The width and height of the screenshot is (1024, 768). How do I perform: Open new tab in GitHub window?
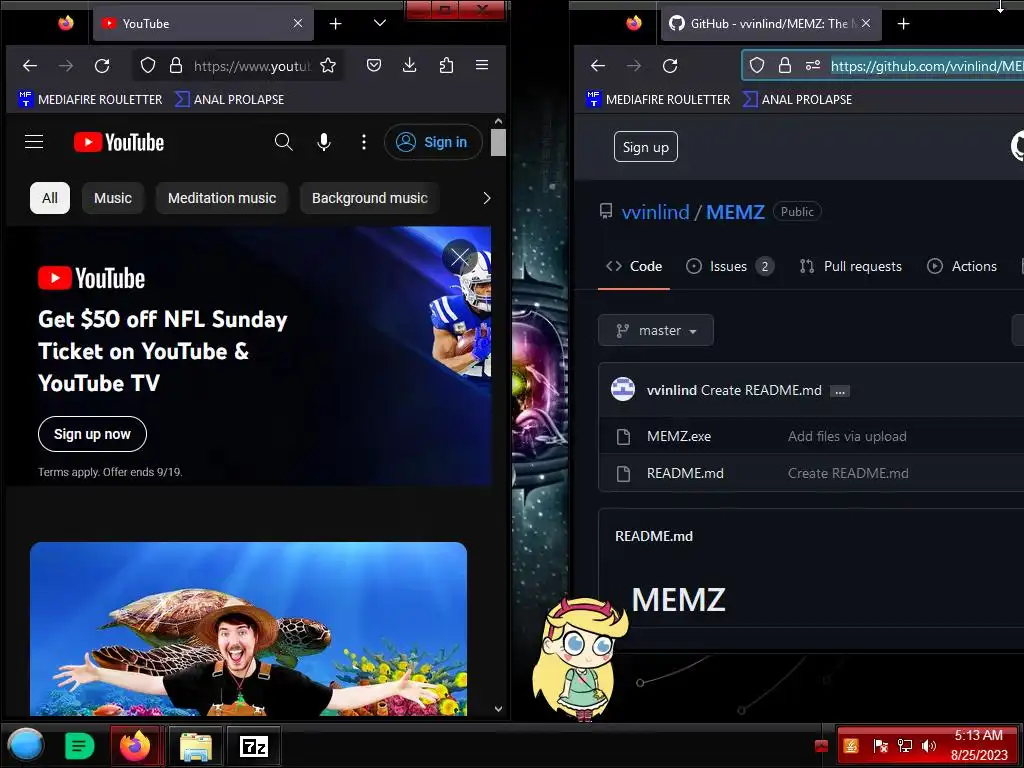[x=903, y=24]
